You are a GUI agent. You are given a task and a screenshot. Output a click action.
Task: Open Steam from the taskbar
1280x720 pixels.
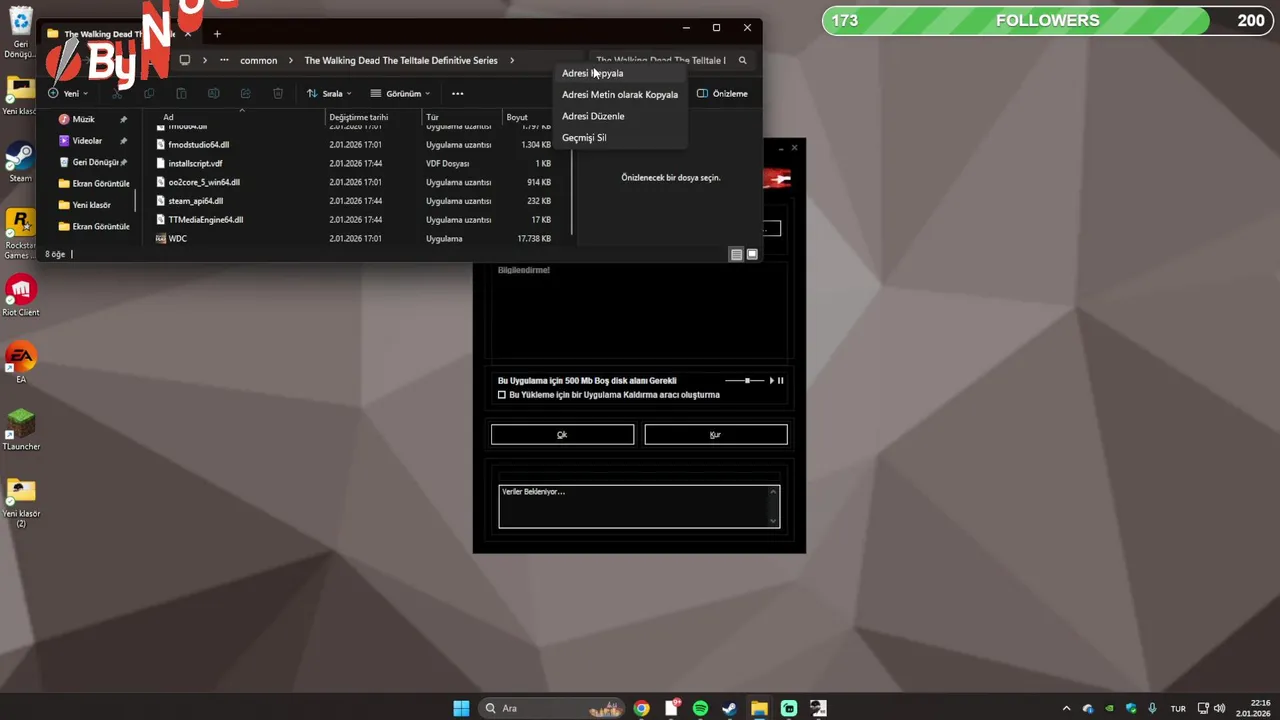[730, 708]
